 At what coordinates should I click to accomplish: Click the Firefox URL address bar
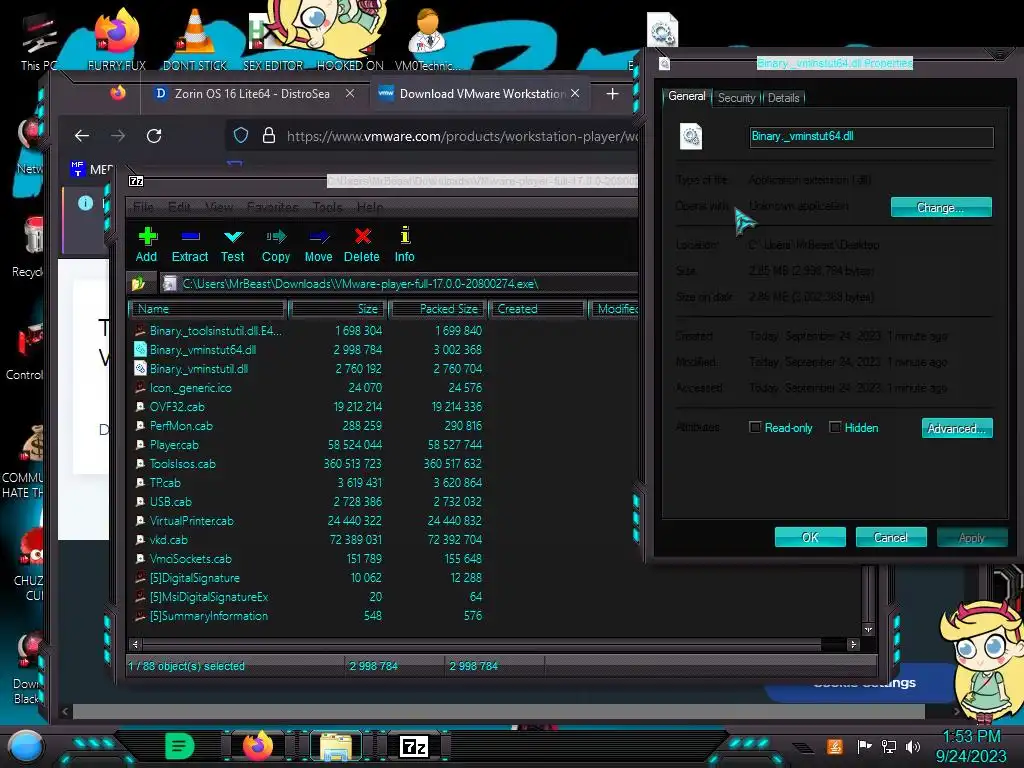coord(434,136)
